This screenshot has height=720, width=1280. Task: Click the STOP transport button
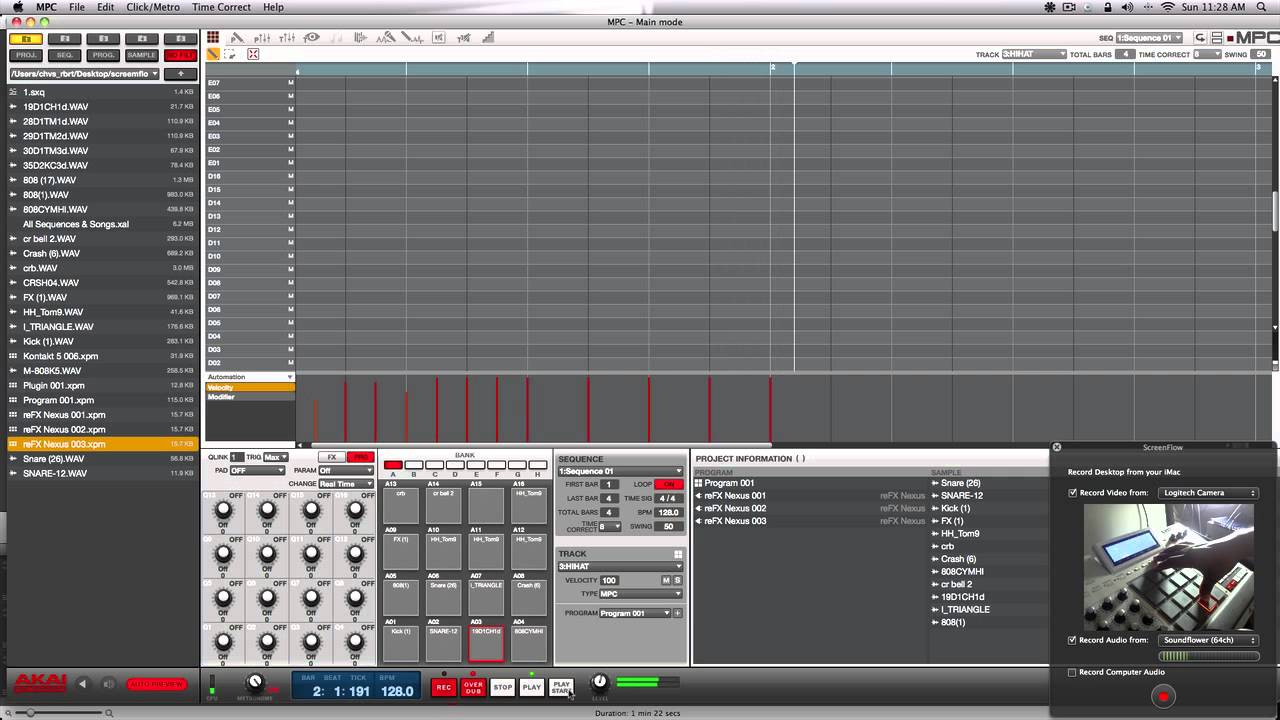pyautogui.click(x=503, y=687)
